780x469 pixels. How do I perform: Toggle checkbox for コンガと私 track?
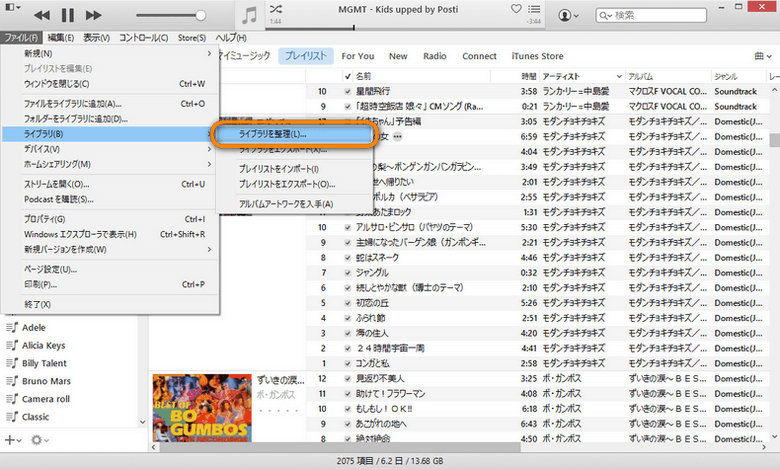tap(348, 363)
